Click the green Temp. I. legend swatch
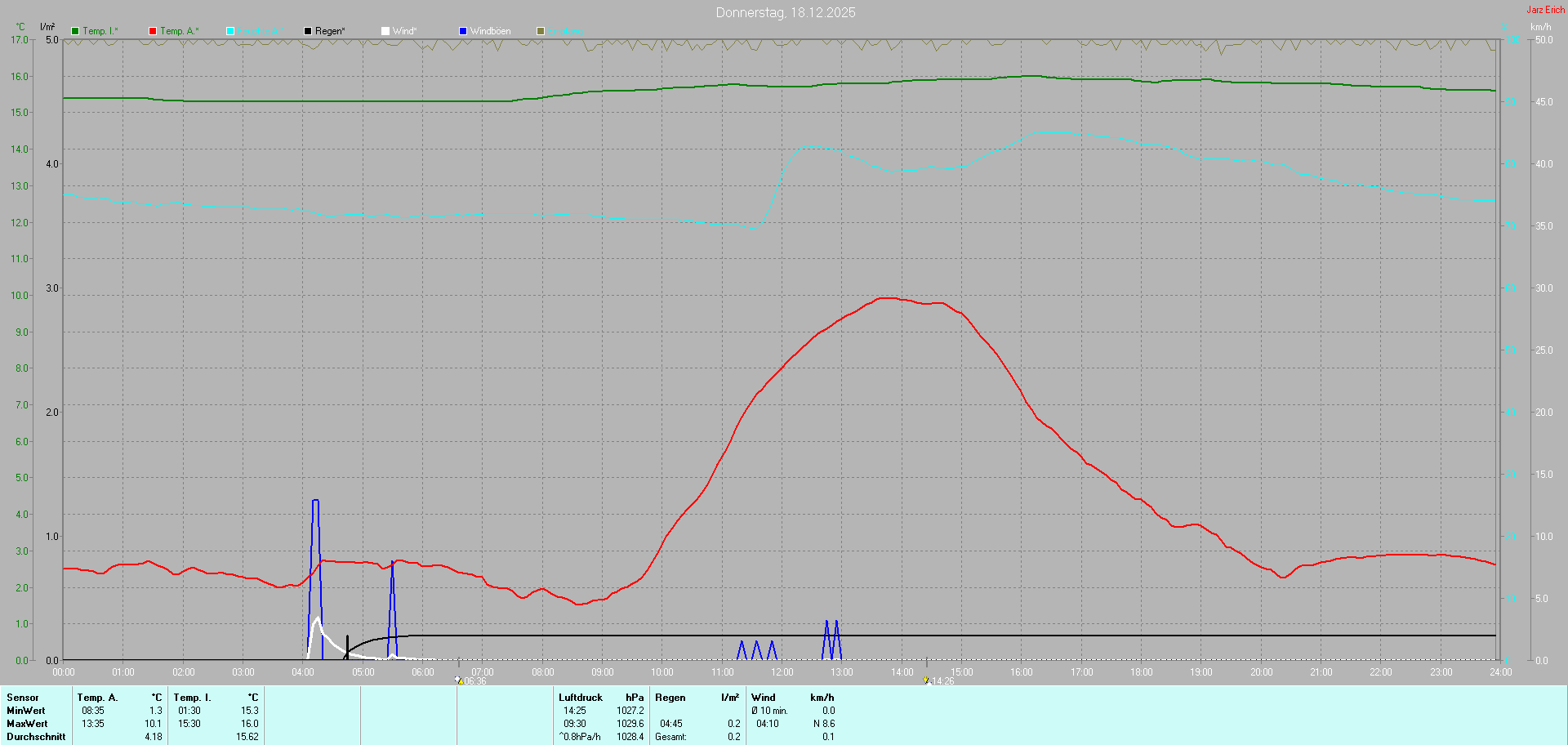Viewport: 1568px width, 745px height. coord(75,31)
